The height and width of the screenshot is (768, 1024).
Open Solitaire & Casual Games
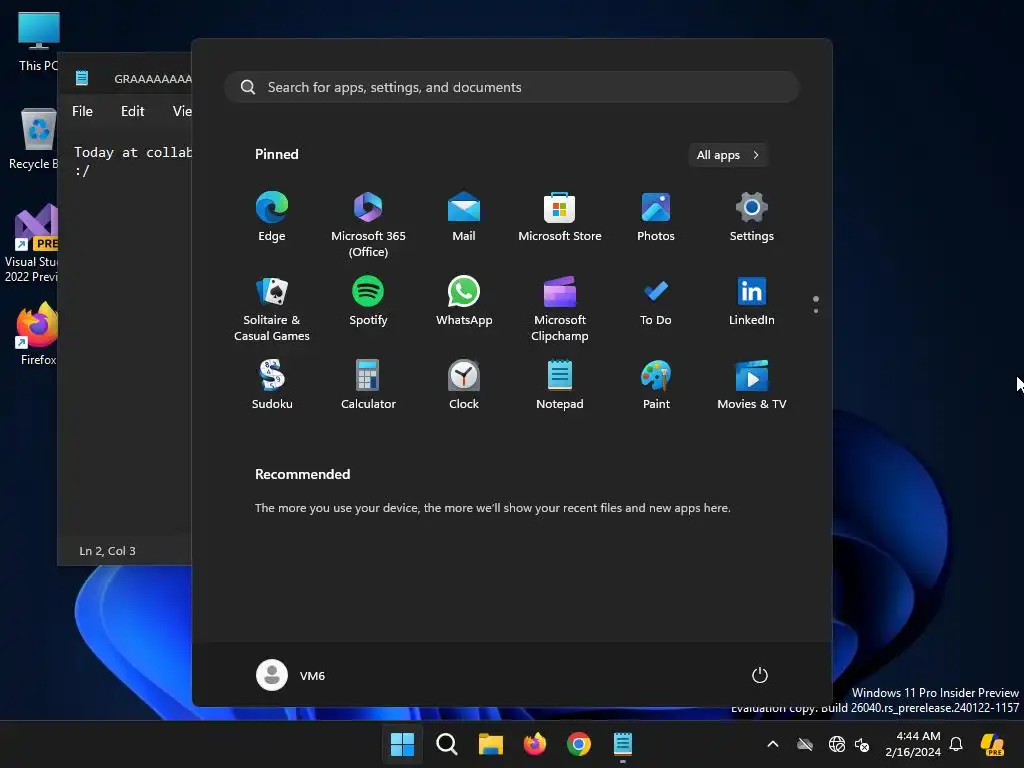click(272, 308)
